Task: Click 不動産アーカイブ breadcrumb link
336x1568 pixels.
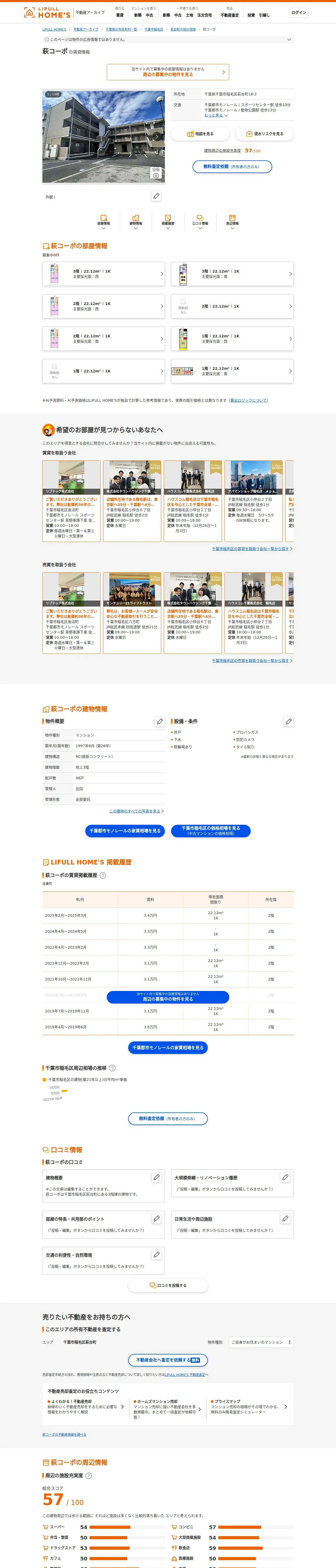Action: pyautogui.click(x=86, y=29)
